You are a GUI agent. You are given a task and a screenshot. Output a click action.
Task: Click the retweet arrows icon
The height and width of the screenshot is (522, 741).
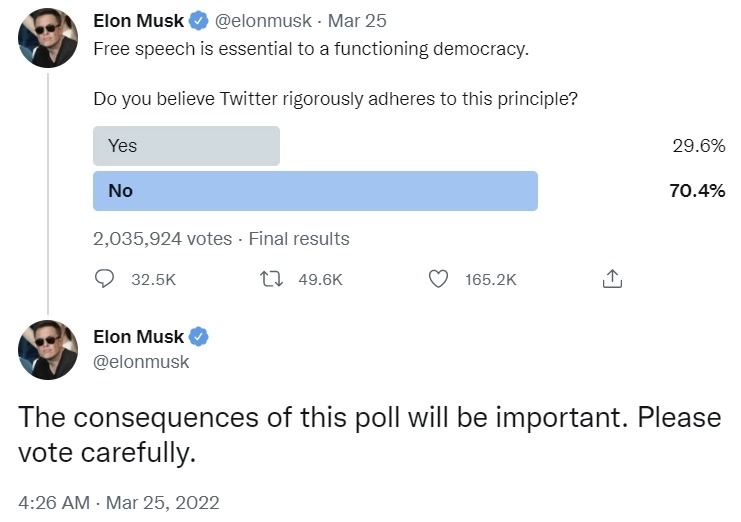click(x=272, y=279)
